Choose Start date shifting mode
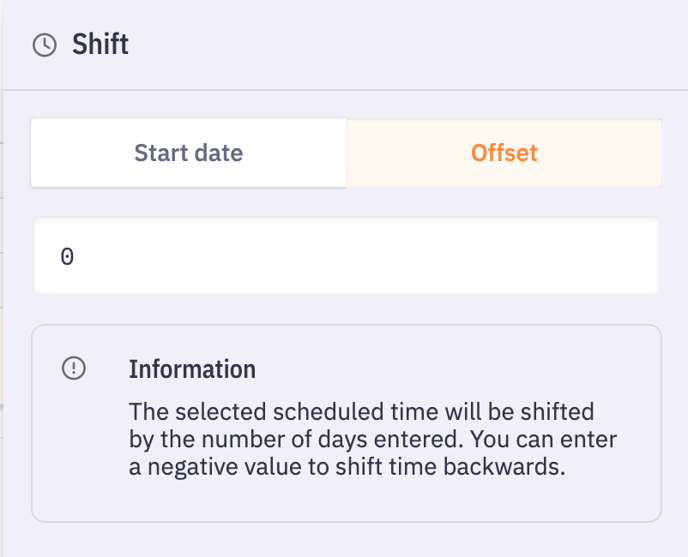 [188, 153]
